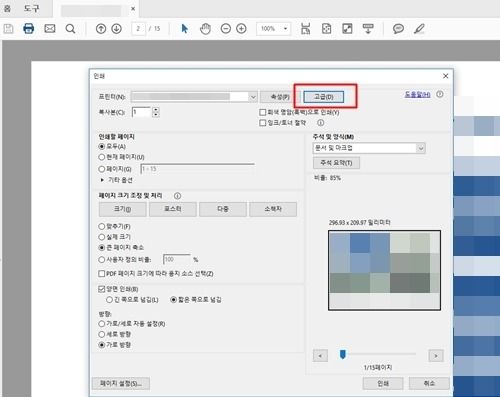The height and width of the screenshot is (397, 500).
Task: Select 가로 방향 radio button
Action: tap(102, 345)
